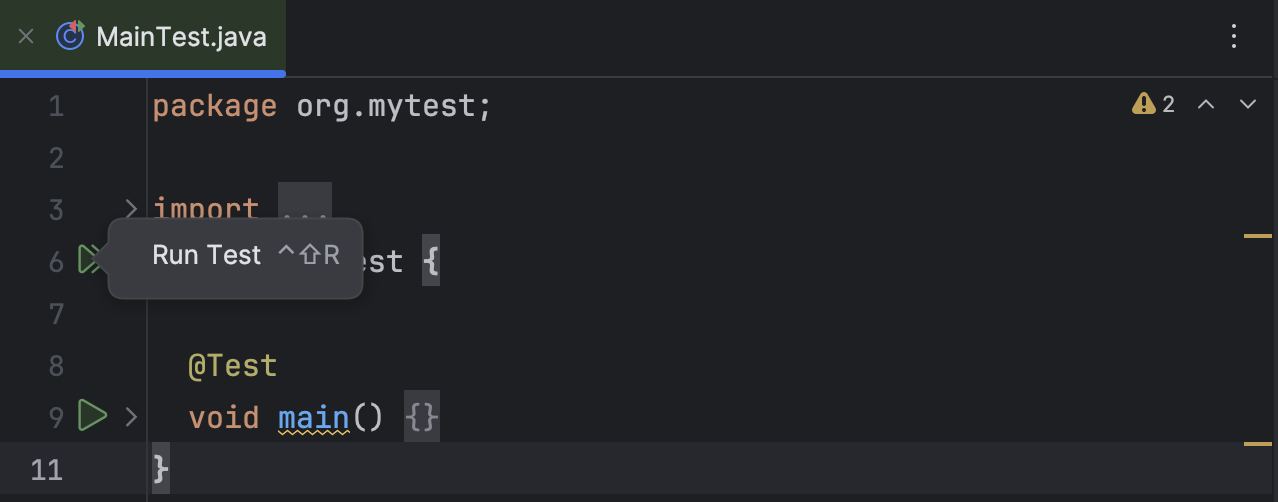This screenshot has width=1278, height=502.
Task: Click the @Test annotation
Action: point(232,366)
